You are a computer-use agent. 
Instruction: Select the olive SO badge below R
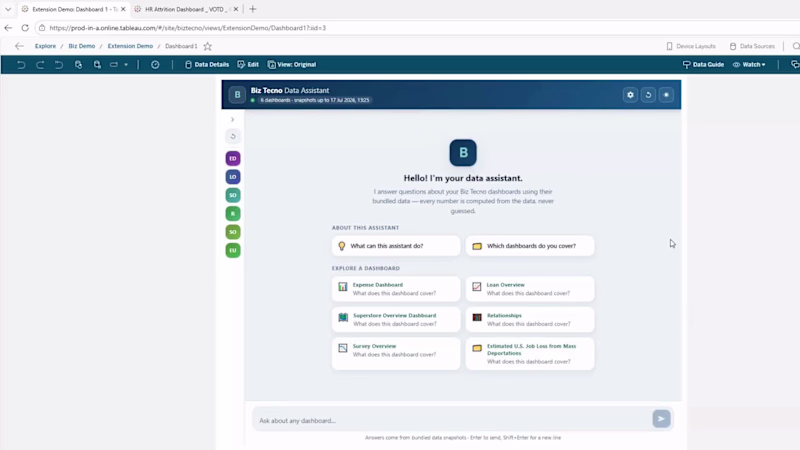pyautogui.click(x=233, y=232)
